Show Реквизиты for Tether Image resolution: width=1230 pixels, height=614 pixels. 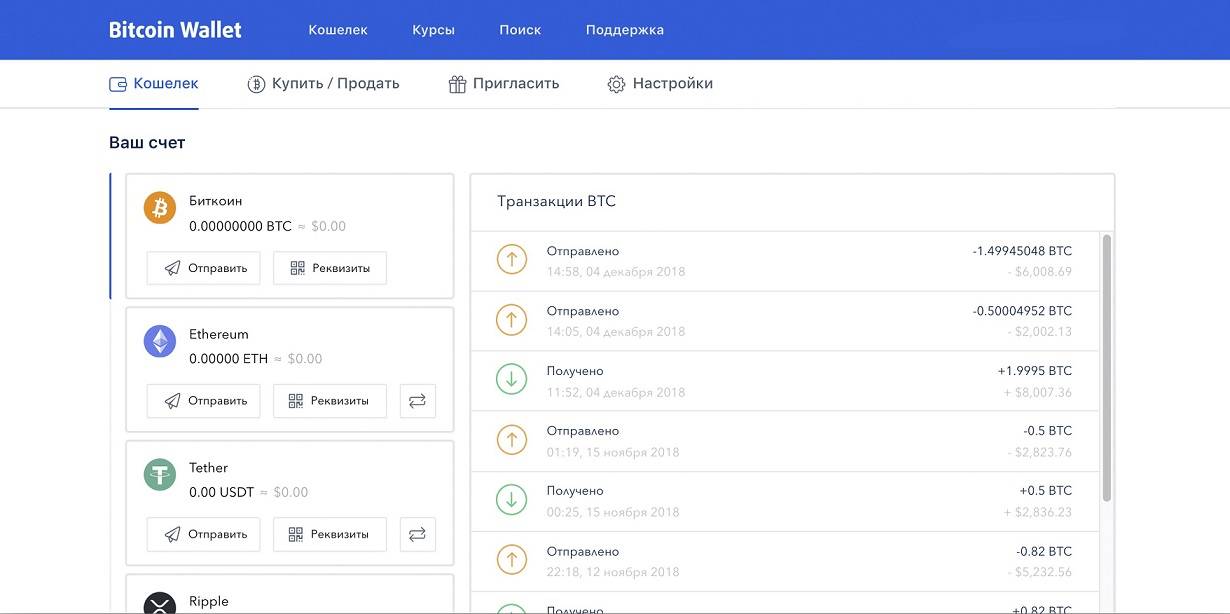click(x=329, y=534)
